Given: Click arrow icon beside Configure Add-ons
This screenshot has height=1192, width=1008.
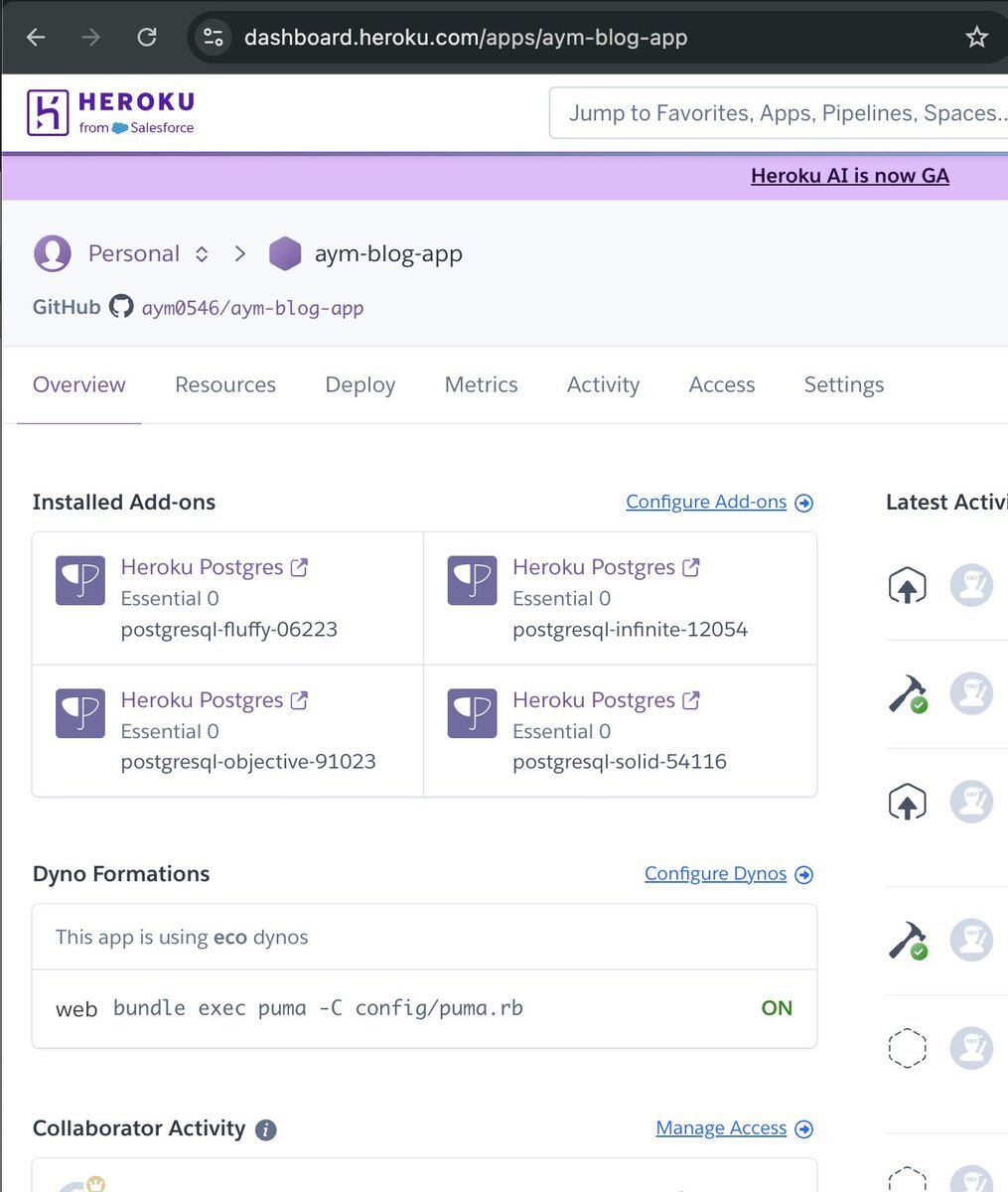Looking at the screenshot, I should [x=804, y=503].
